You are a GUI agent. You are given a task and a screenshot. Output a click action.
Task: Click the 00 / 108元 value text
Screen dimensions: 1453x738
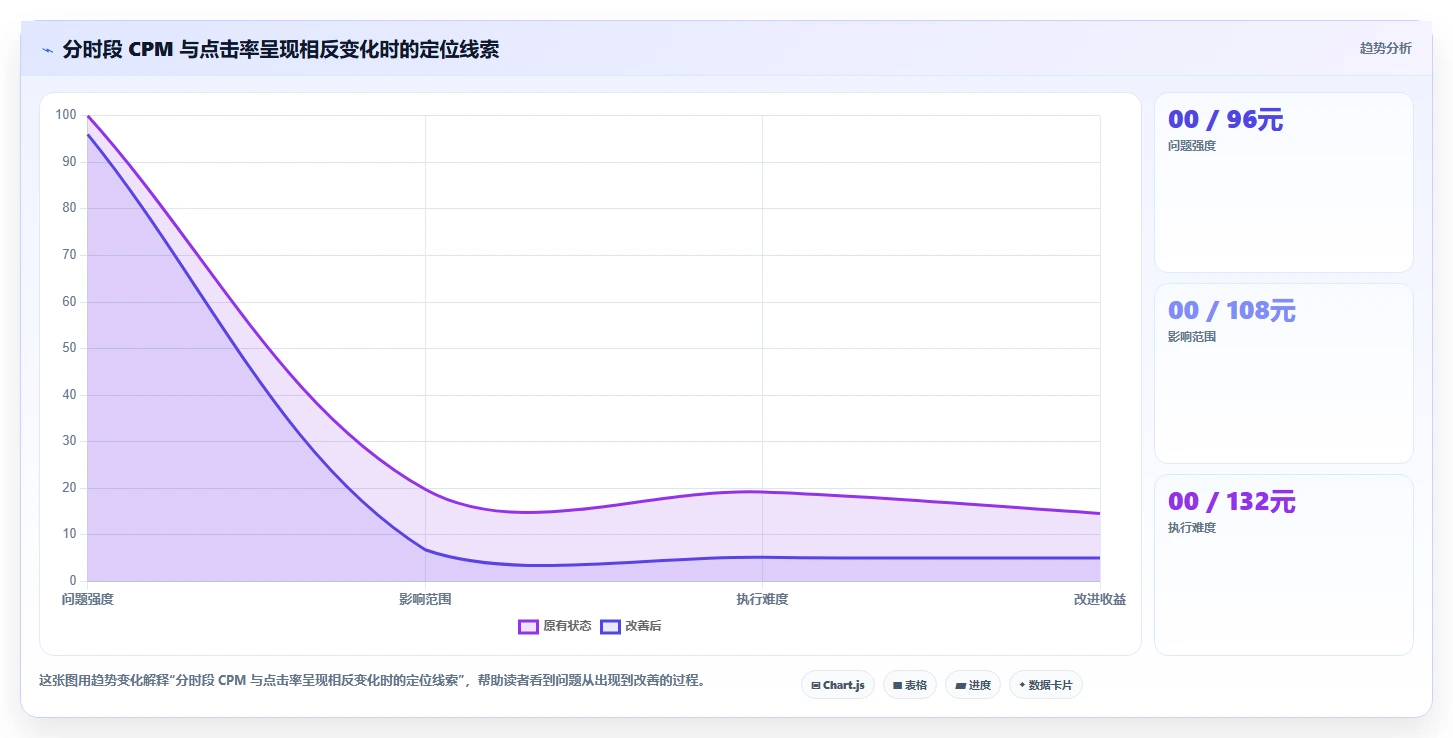[1232, 311]
